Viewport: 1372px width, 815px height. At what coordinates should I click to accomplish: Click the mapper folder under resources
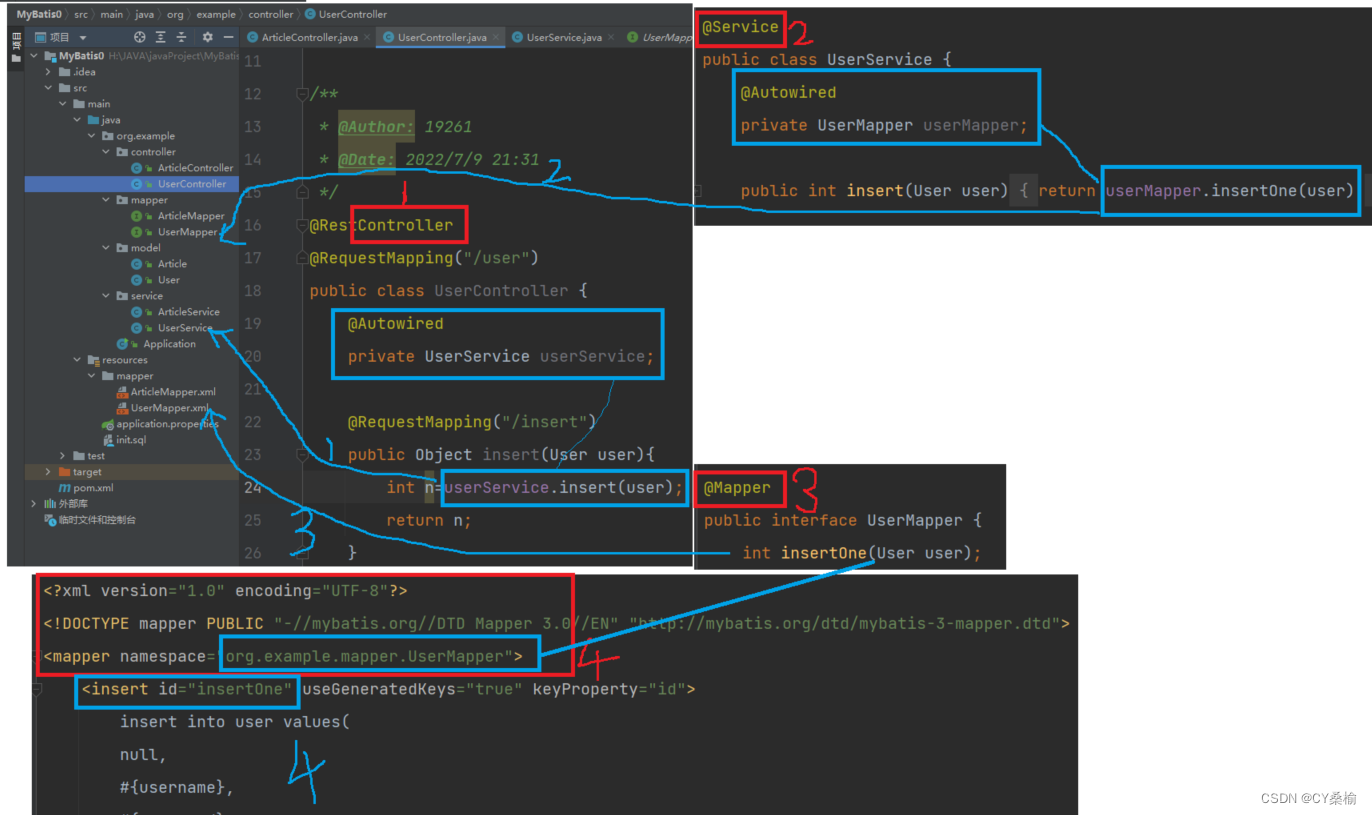click(x=135, y=376)
